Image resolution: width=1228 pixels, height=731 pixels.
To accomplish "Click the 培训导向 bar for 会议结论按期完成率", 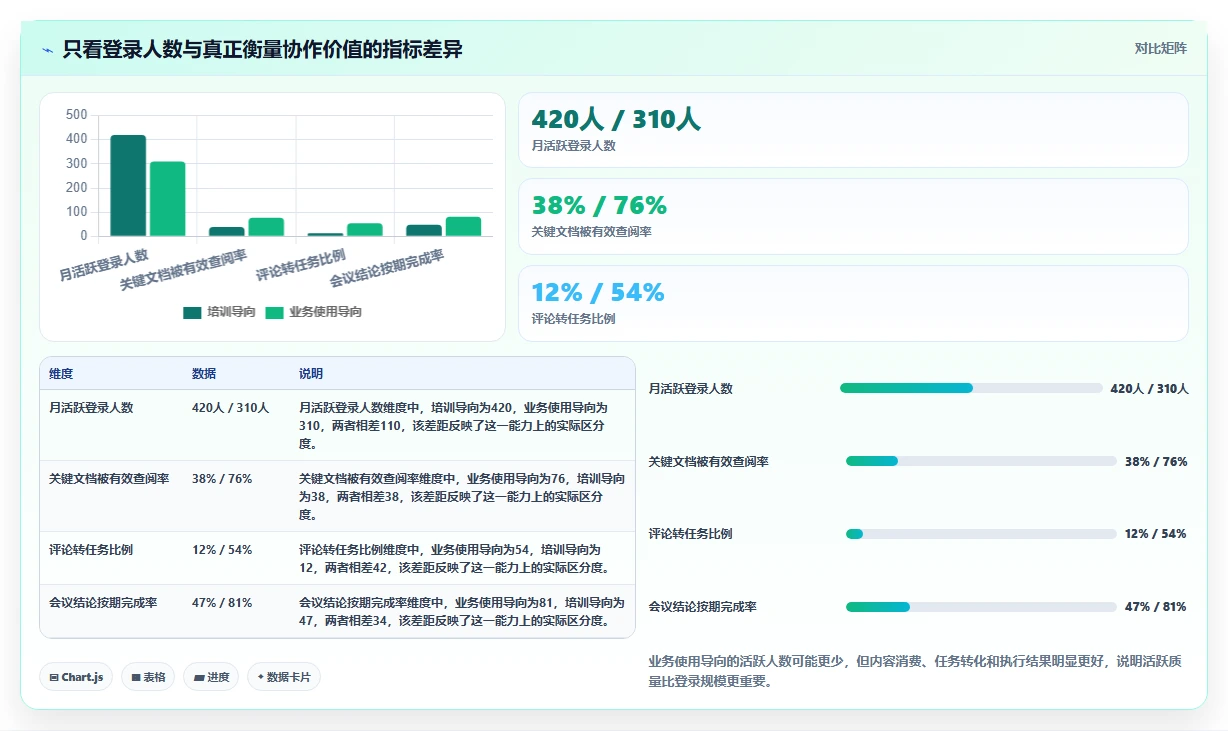I will tap(424, 231).
